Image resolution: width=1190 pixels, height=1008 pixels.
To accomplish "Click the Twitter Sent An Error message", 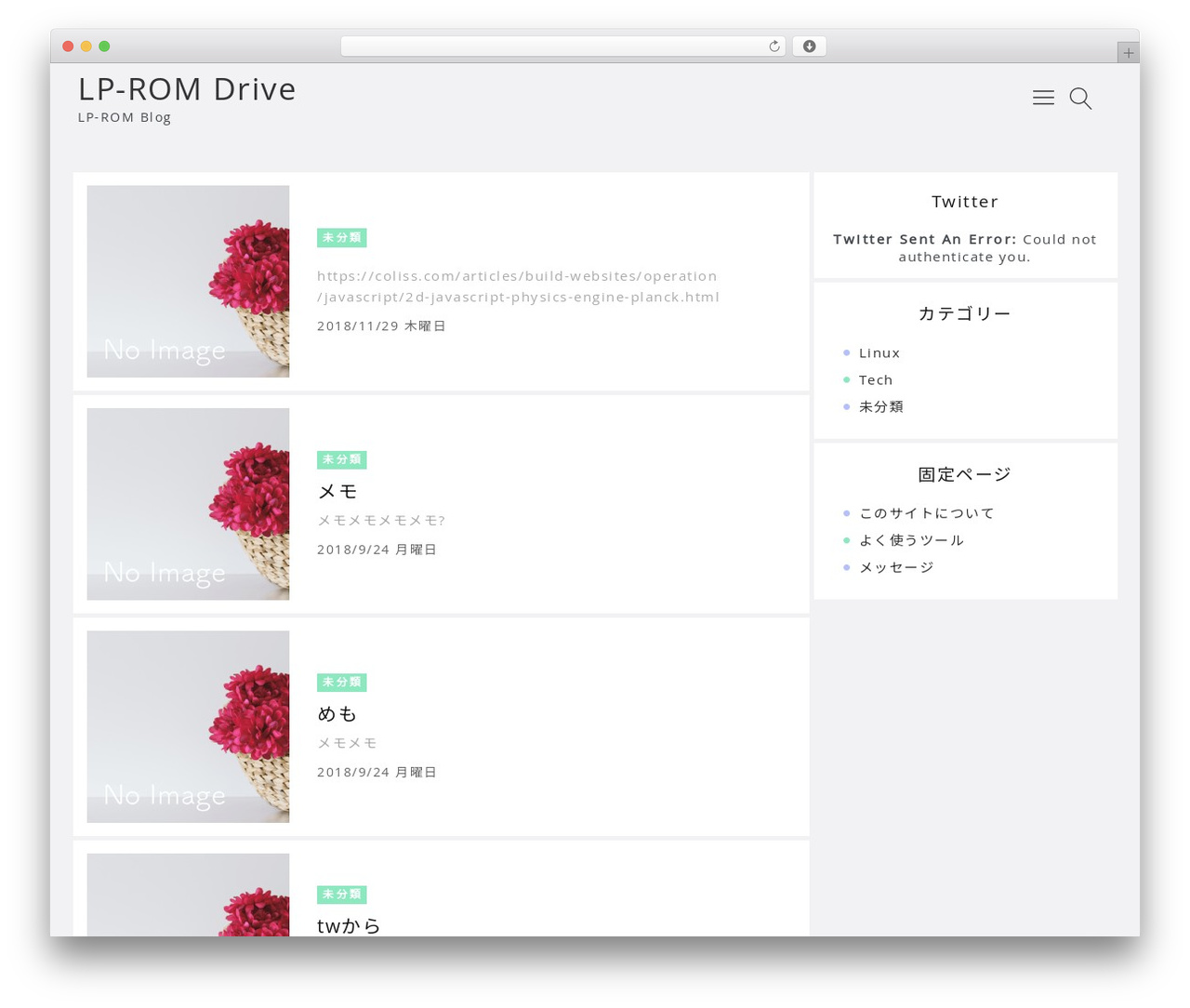I will coord(965,248).
